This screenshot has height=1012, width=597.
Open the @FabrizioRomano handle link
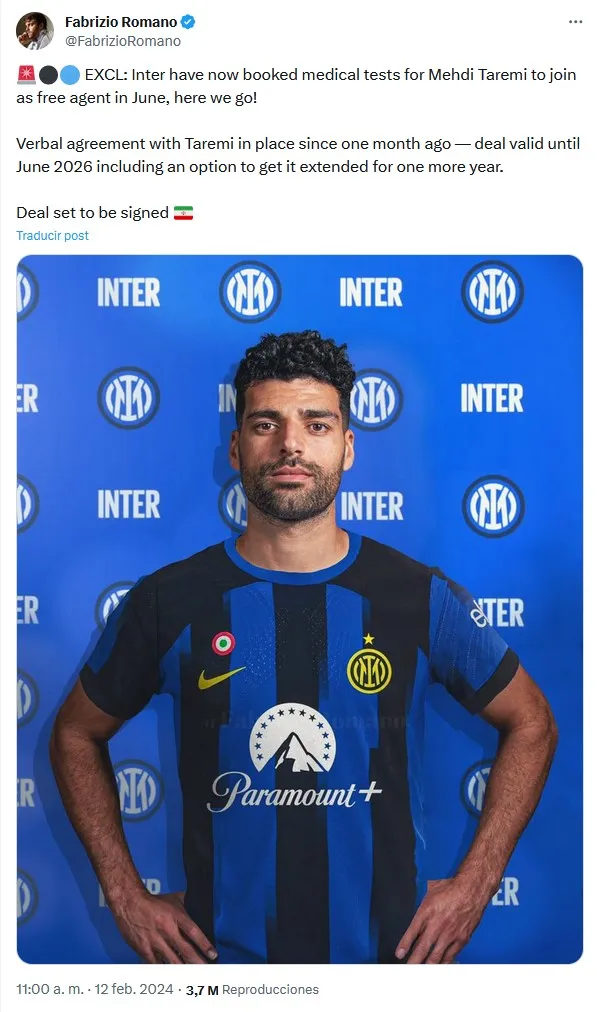click(123, 41)
